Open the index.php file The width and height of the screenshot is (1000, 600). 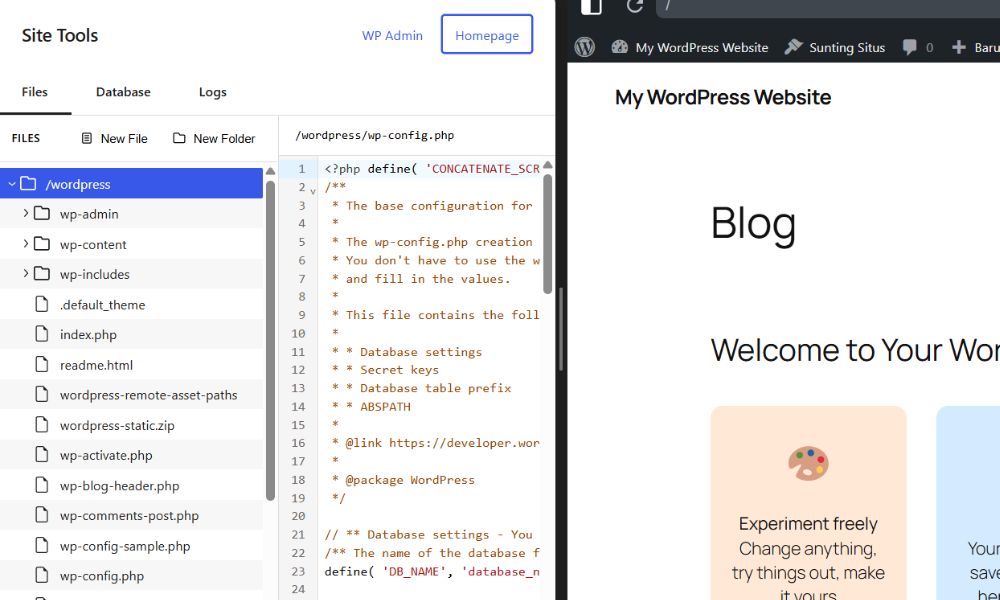(x=88, y=335)
